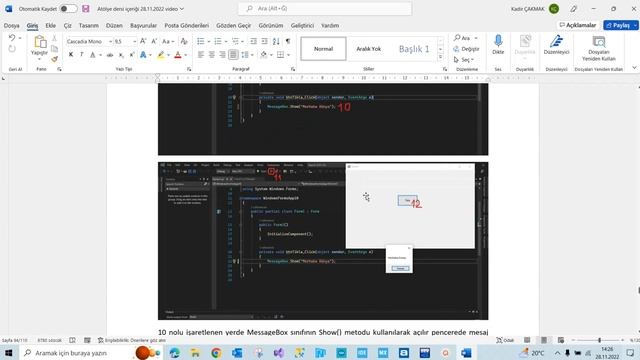Open Microsoft Edge from the taskbar
The width and height of the screenshot is (640, 360).
[x=175, y=353]
